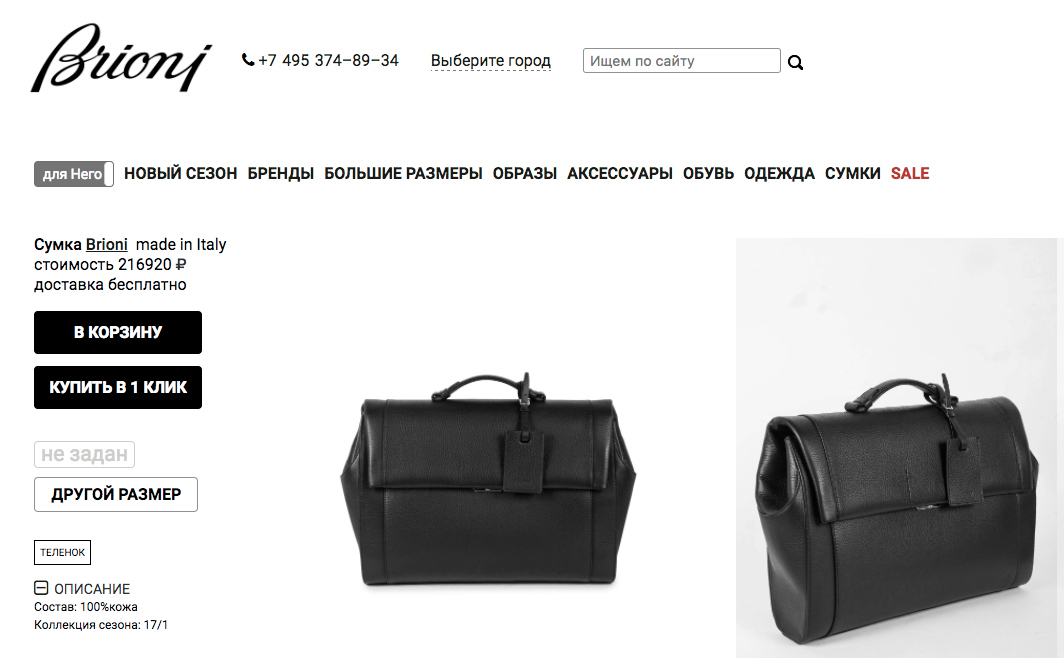Choose 'ДРУГОЙ РАЗМЕР' button
Viewport: 1064px width, 658px height.
point(116,495)
